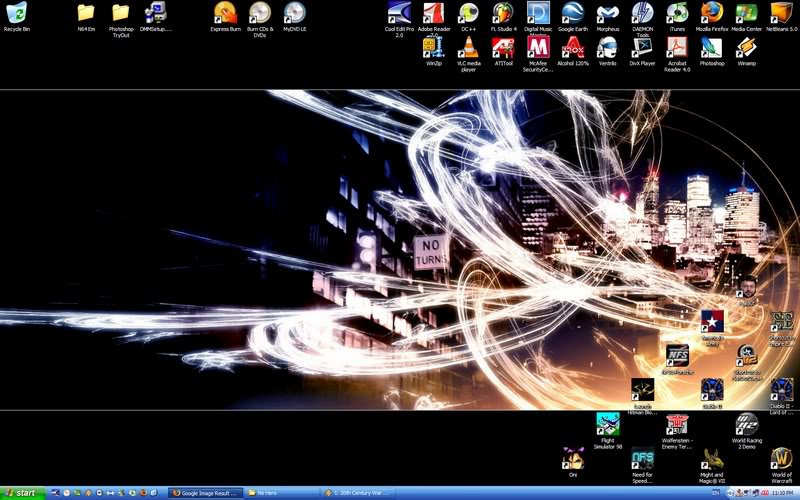Launch Oni game shortcut
The image size is (800, 500).
573,462
